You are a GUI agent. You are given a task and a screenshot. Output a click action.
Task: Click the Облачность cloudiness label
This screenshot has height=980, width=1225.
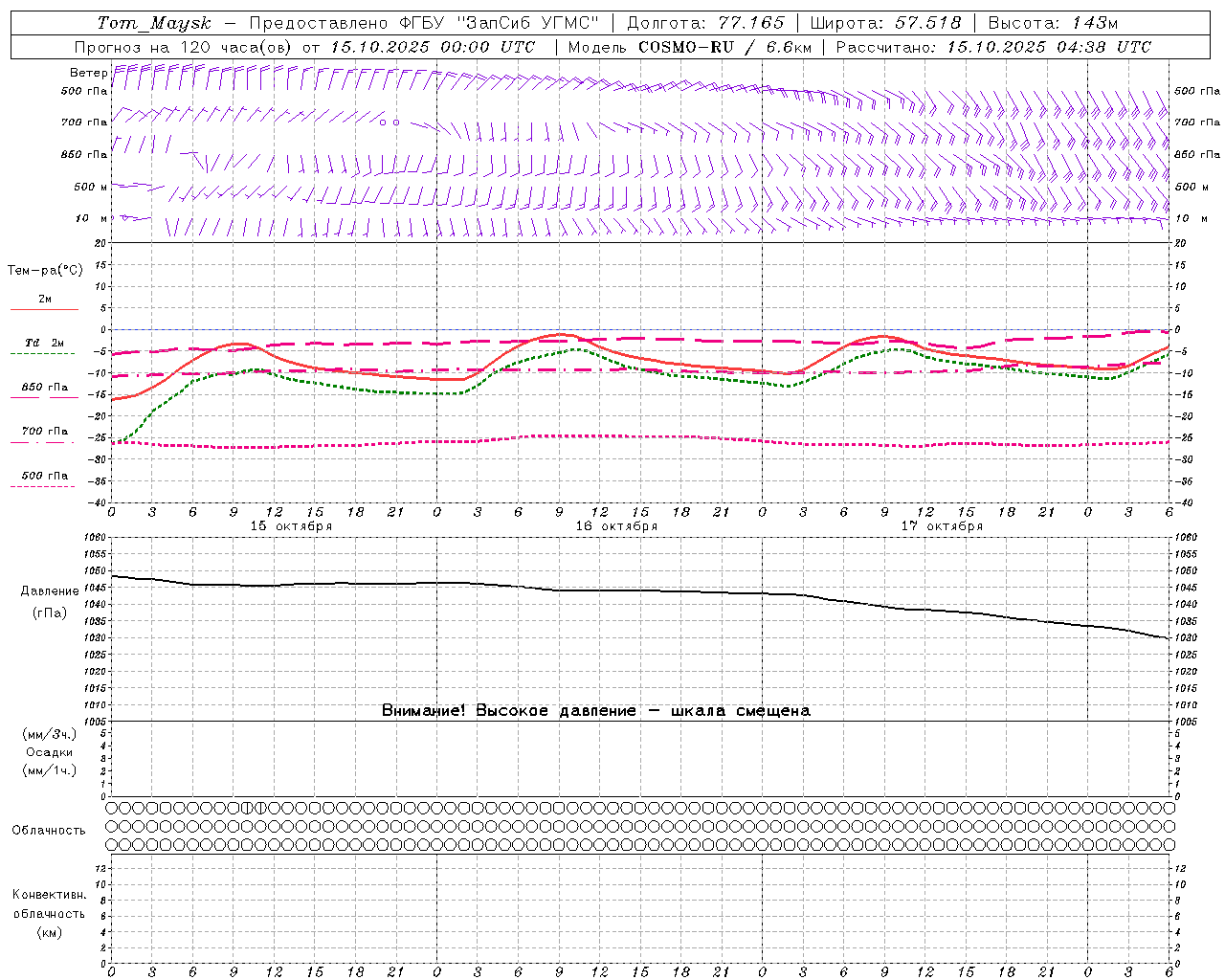point(49,831)
